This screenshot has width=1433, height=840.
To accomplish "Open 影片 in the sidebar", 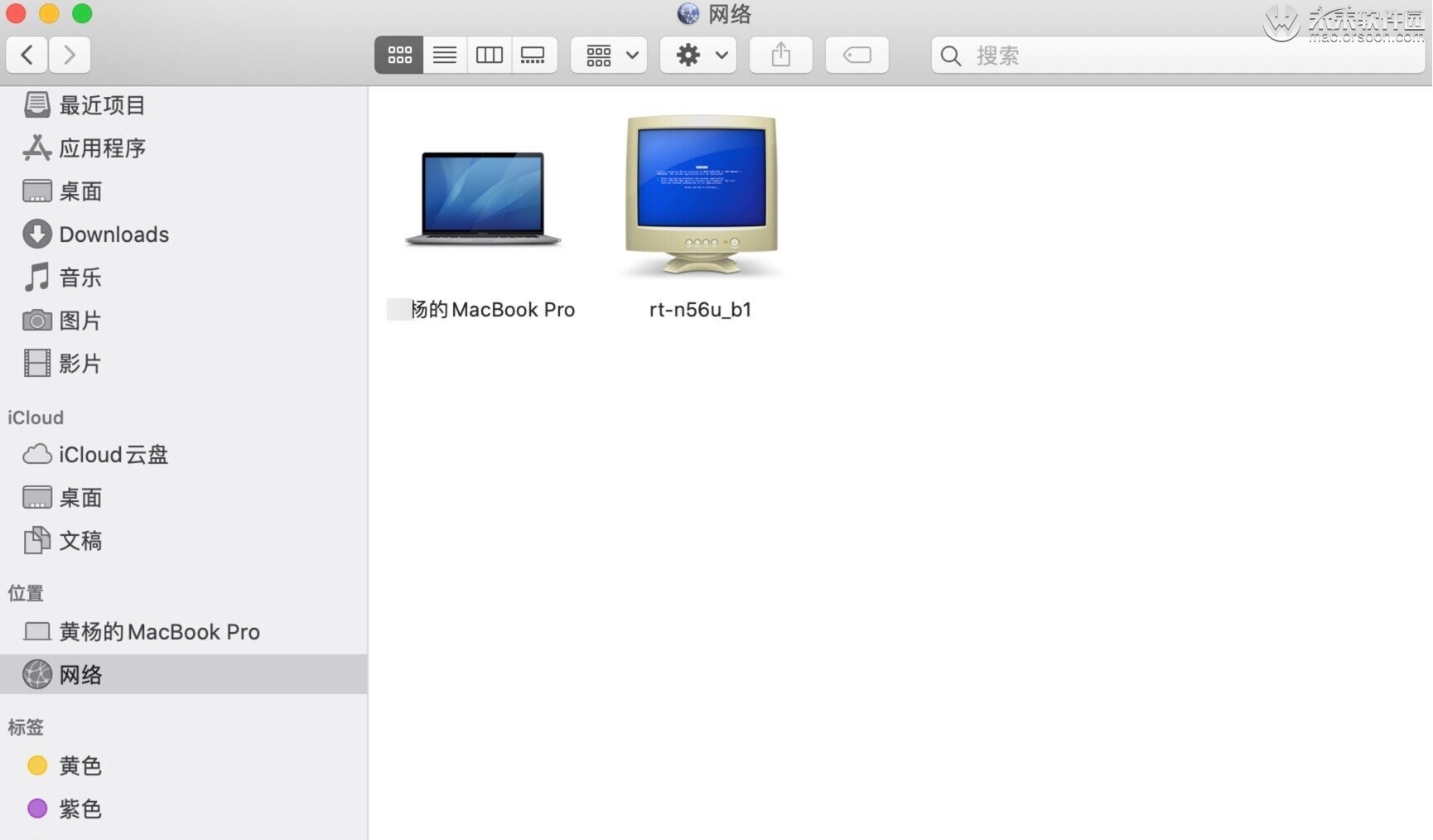I will tap(184, 364).
